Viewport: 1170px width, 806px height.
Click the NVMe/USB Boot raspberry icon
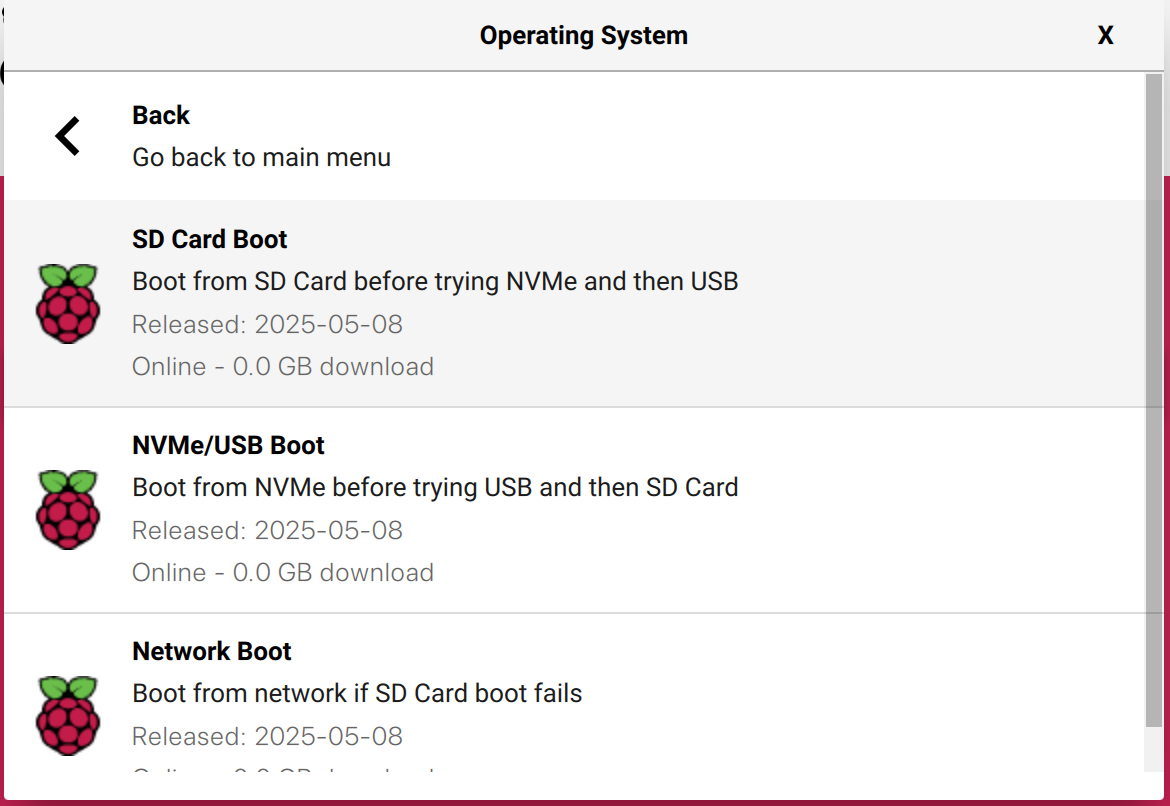click(x=68, y=510)
